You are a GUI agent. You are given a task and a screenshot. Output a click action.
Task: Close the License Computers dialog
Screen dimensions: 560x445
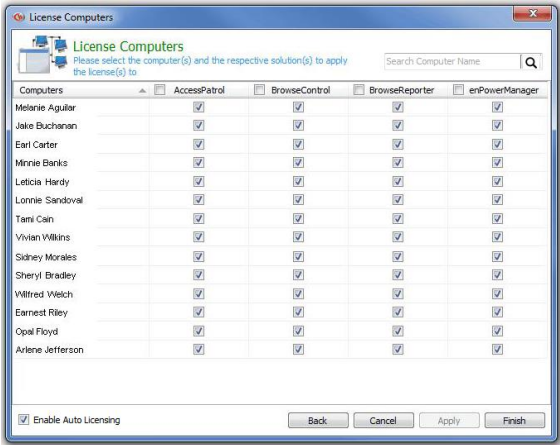coord(533,14)
